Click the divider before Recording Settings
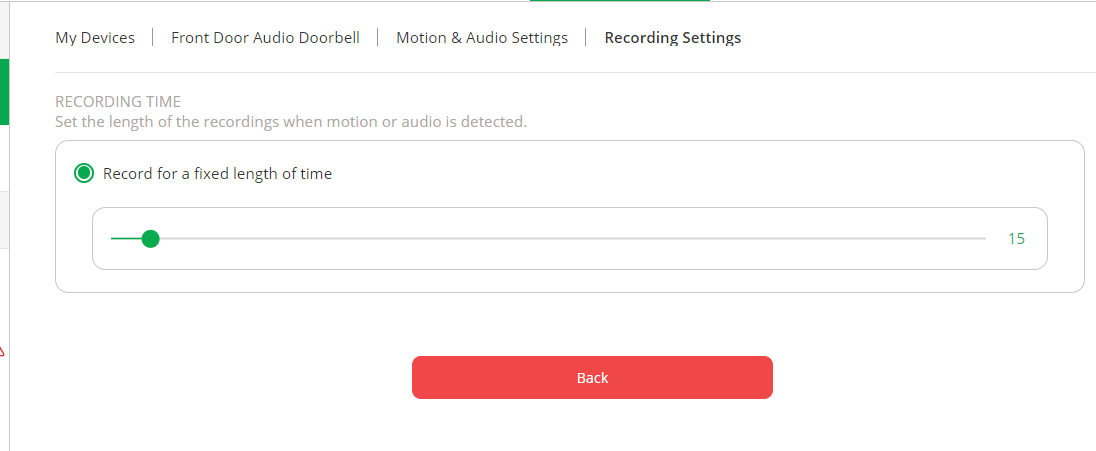Image resolution: width=1096 pixels, height=451 pixels. [586, 38]
